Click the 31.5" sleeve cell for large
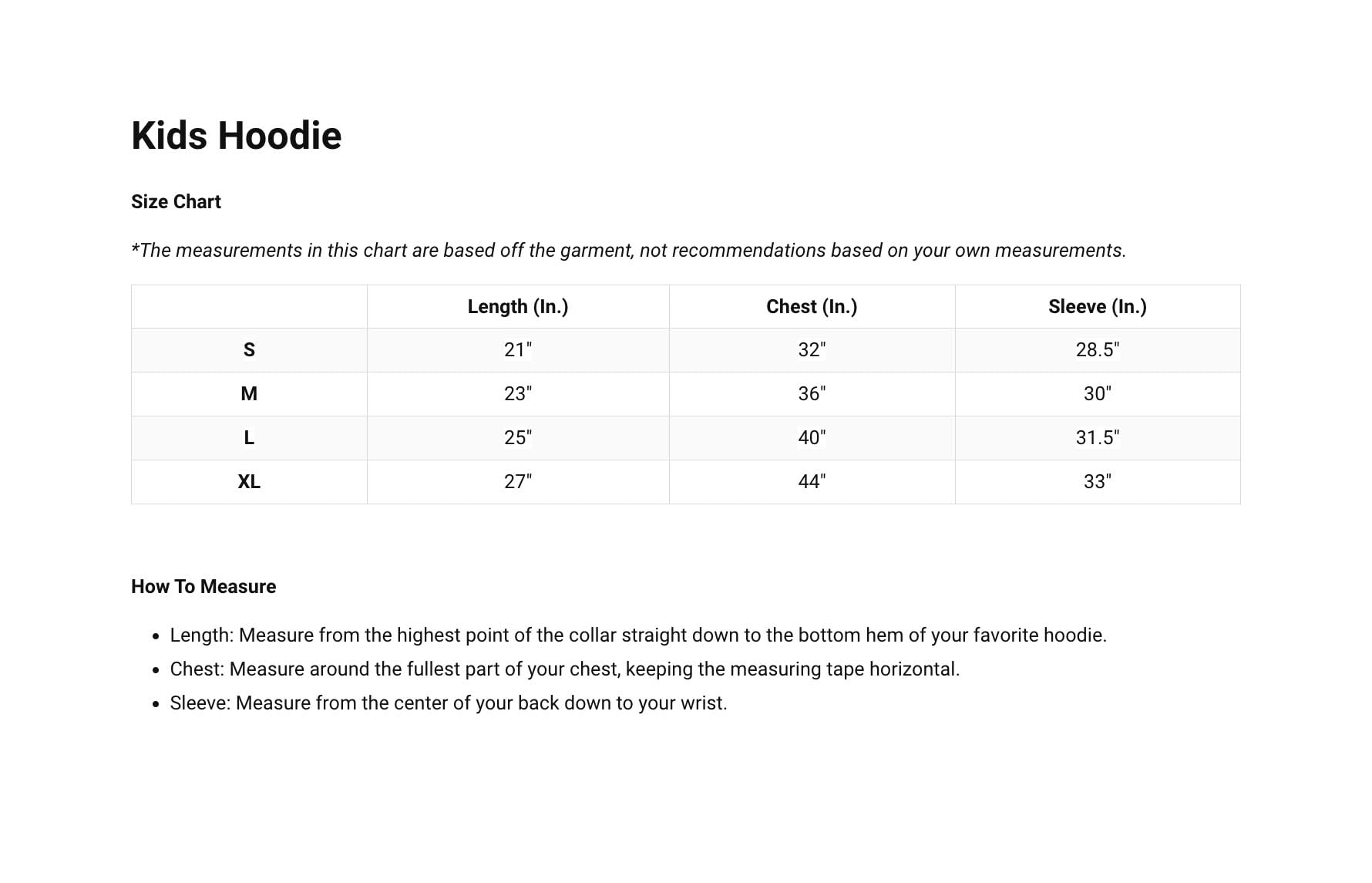The height and width of the screenshot is (883, 1372). (1097, 438)
